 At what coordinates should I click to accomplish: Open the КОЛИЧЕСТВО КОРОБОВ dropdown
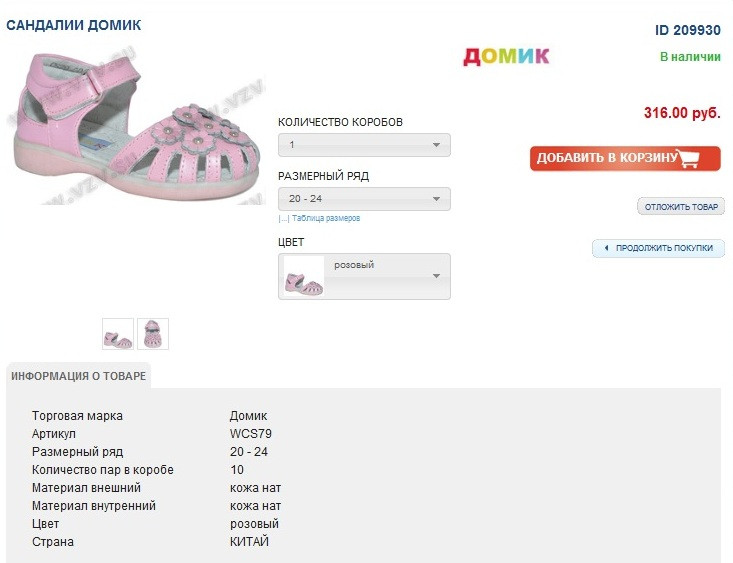(364, 145)
